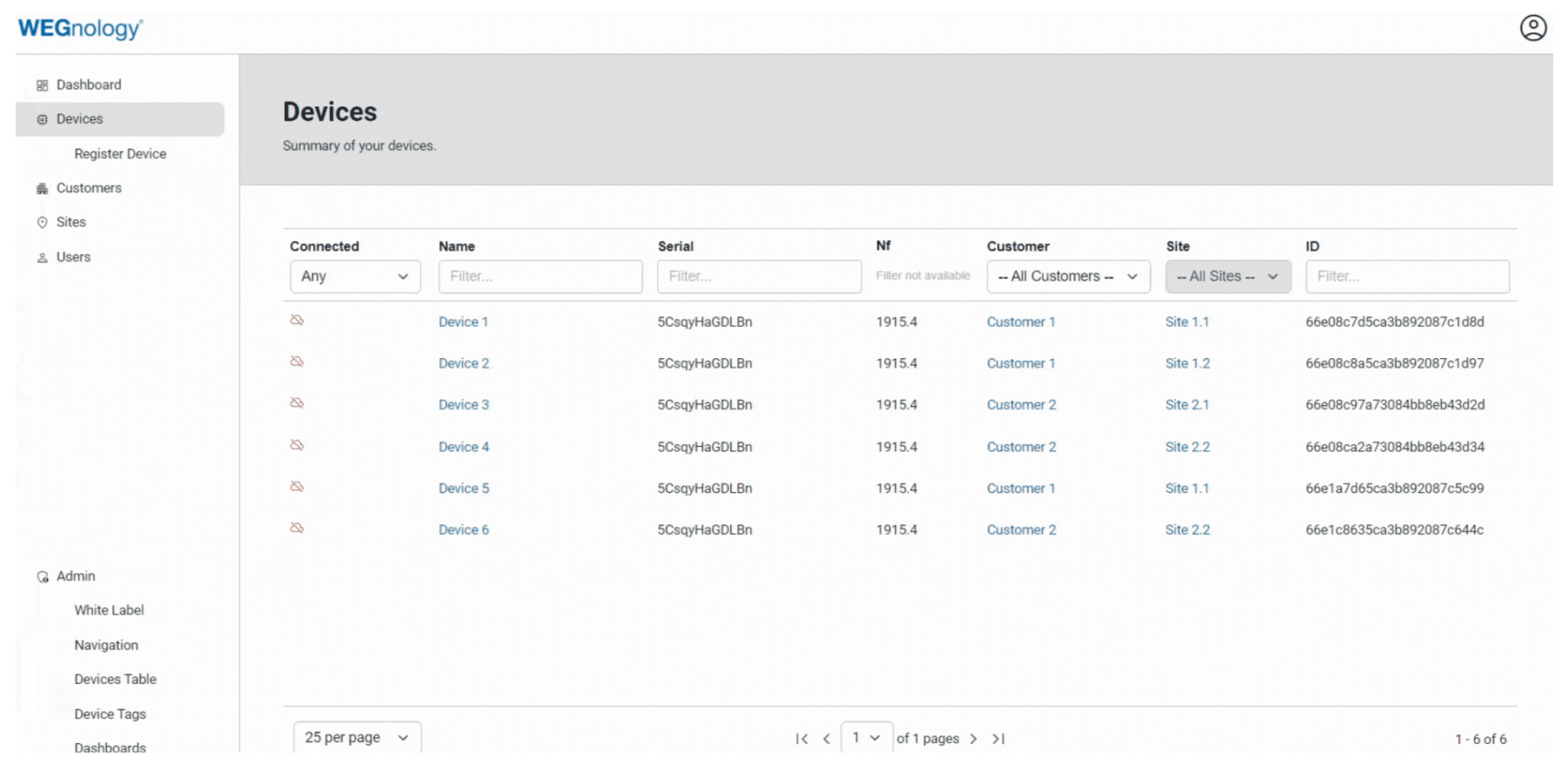The height and width of the screenshot is (784, 1568).
Task: Click the disconnected cloud icon for Device 1
Action: point(297,321)
